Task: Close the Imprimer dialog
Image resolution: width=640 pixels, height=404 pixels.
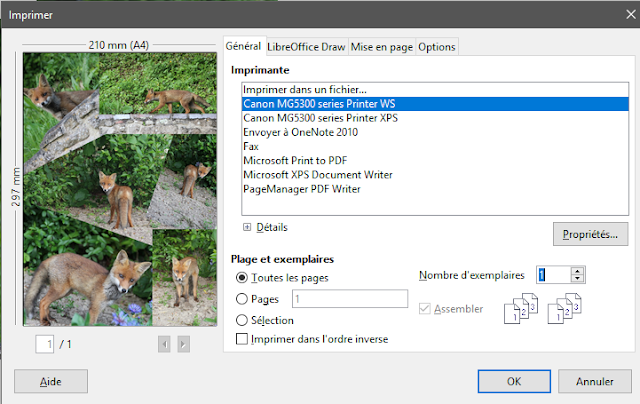Action: [x=630, y=15]
